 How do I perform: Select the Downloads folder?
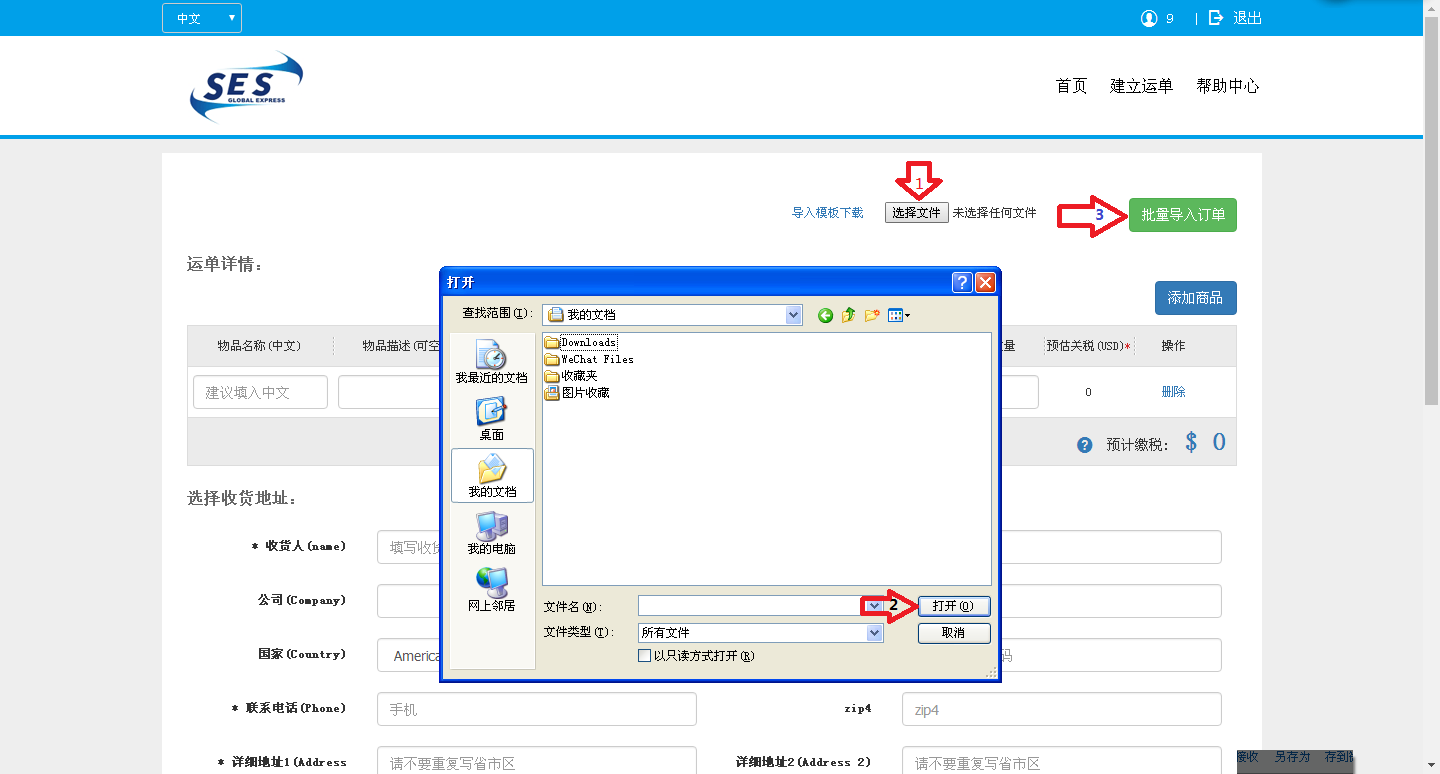[588, 342]
